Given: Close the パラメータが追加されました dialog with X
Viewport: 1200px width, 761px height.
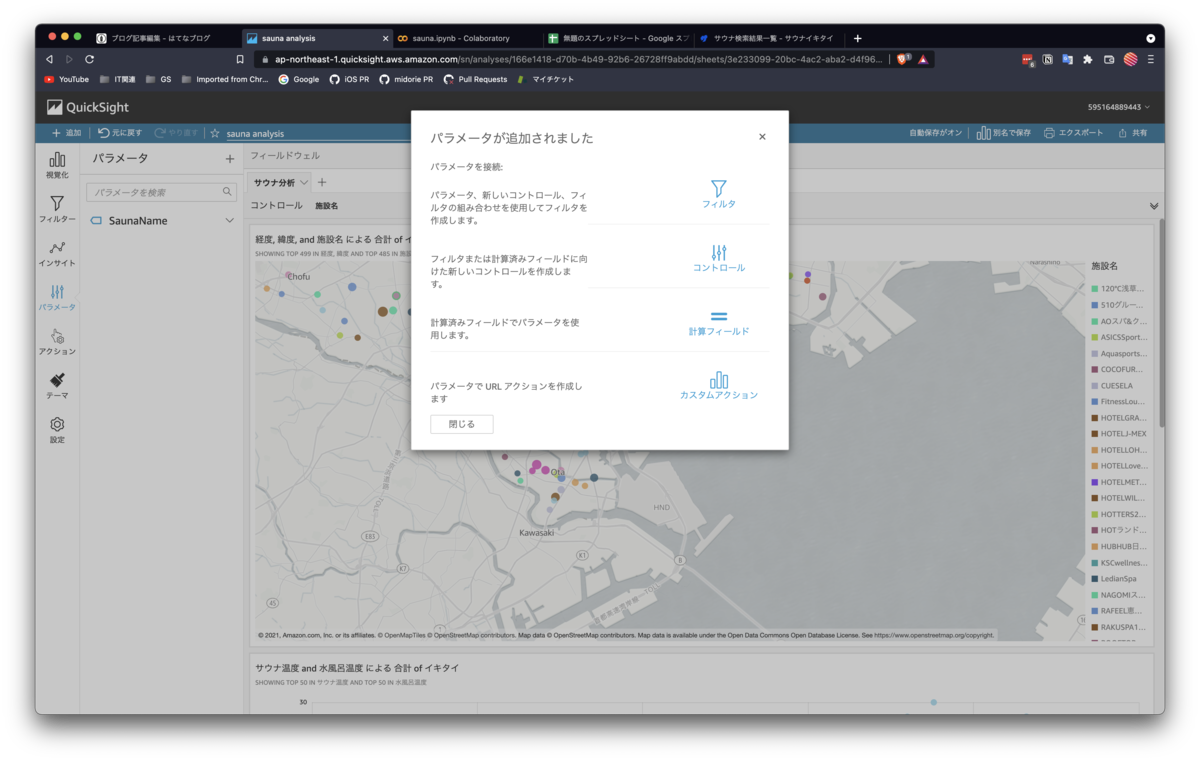Looking at the screenshot, I should click(762, 137).
